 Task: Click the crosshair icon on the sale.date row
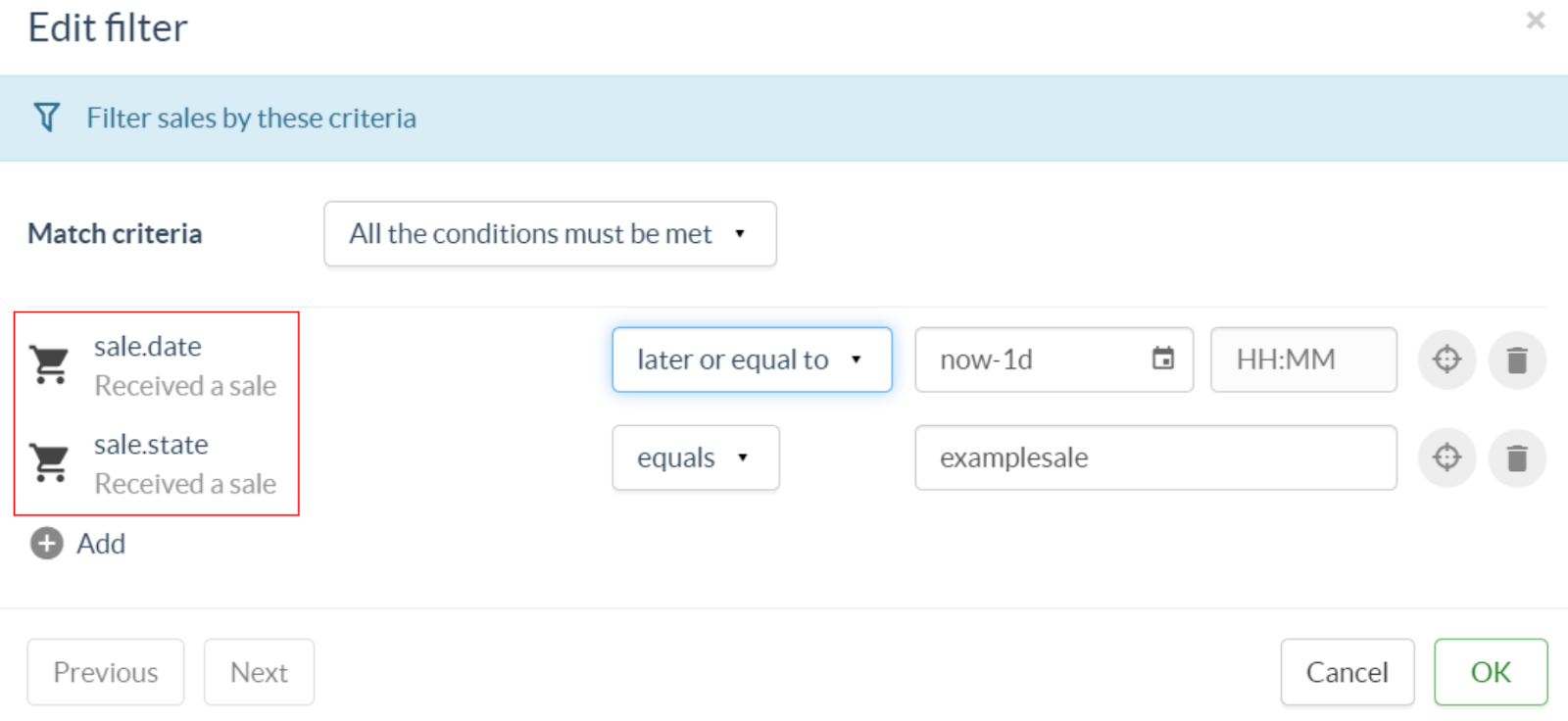click(1446, 360)
